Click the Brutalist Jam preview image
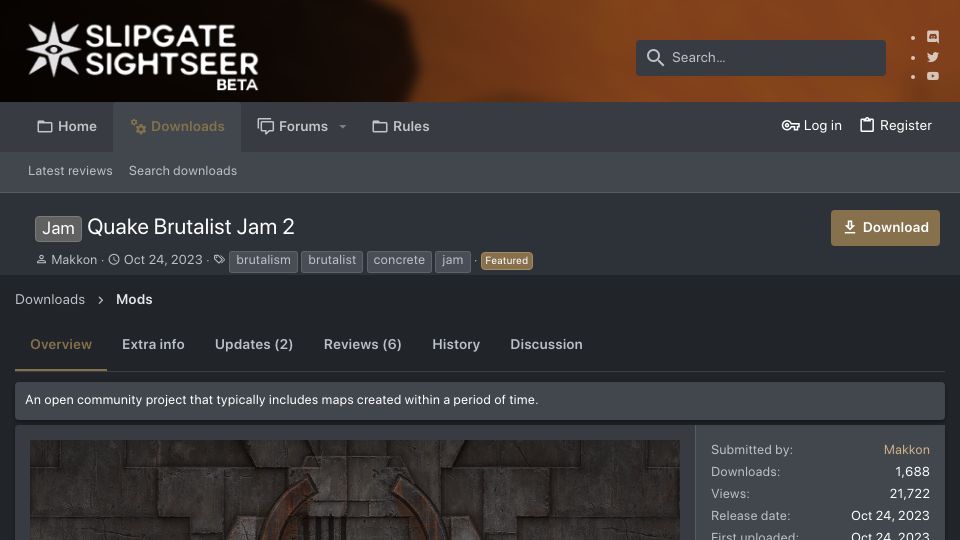 354,490
